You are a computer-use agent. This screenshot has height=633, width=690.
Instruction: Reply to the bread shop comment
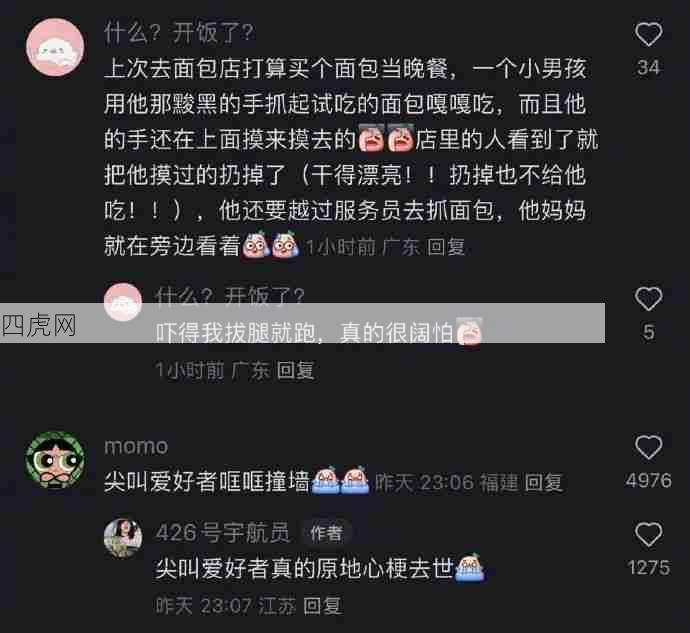pos(446,247)
